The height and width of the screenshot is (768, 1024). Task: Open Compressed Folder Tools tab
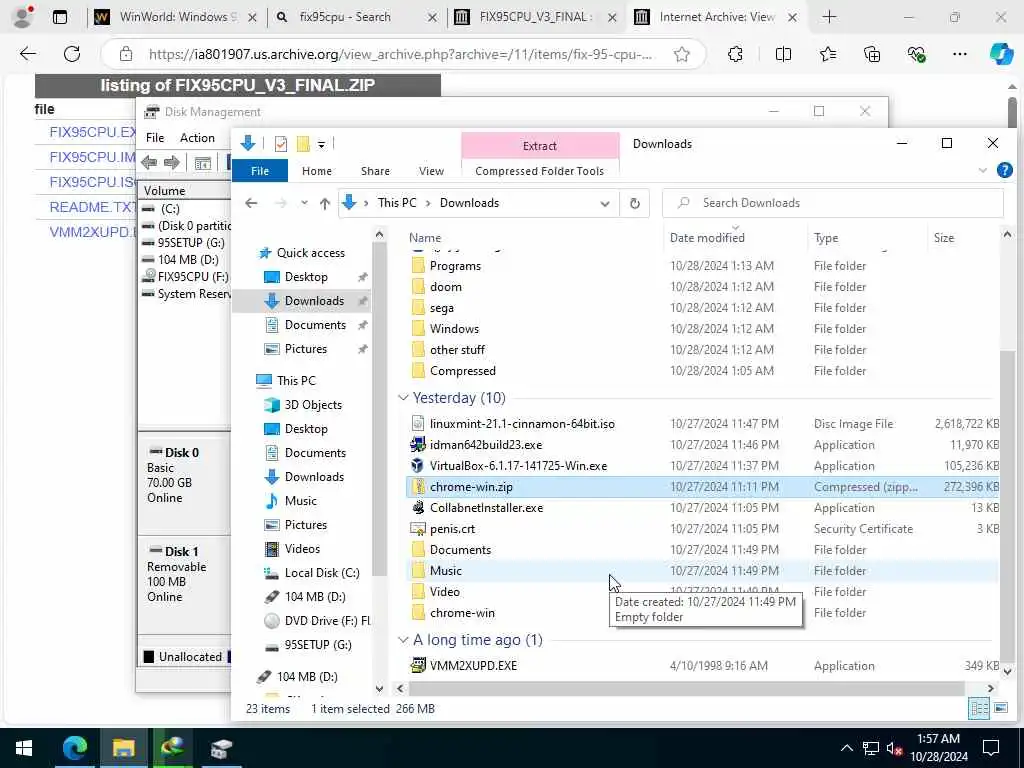point(539,170)
